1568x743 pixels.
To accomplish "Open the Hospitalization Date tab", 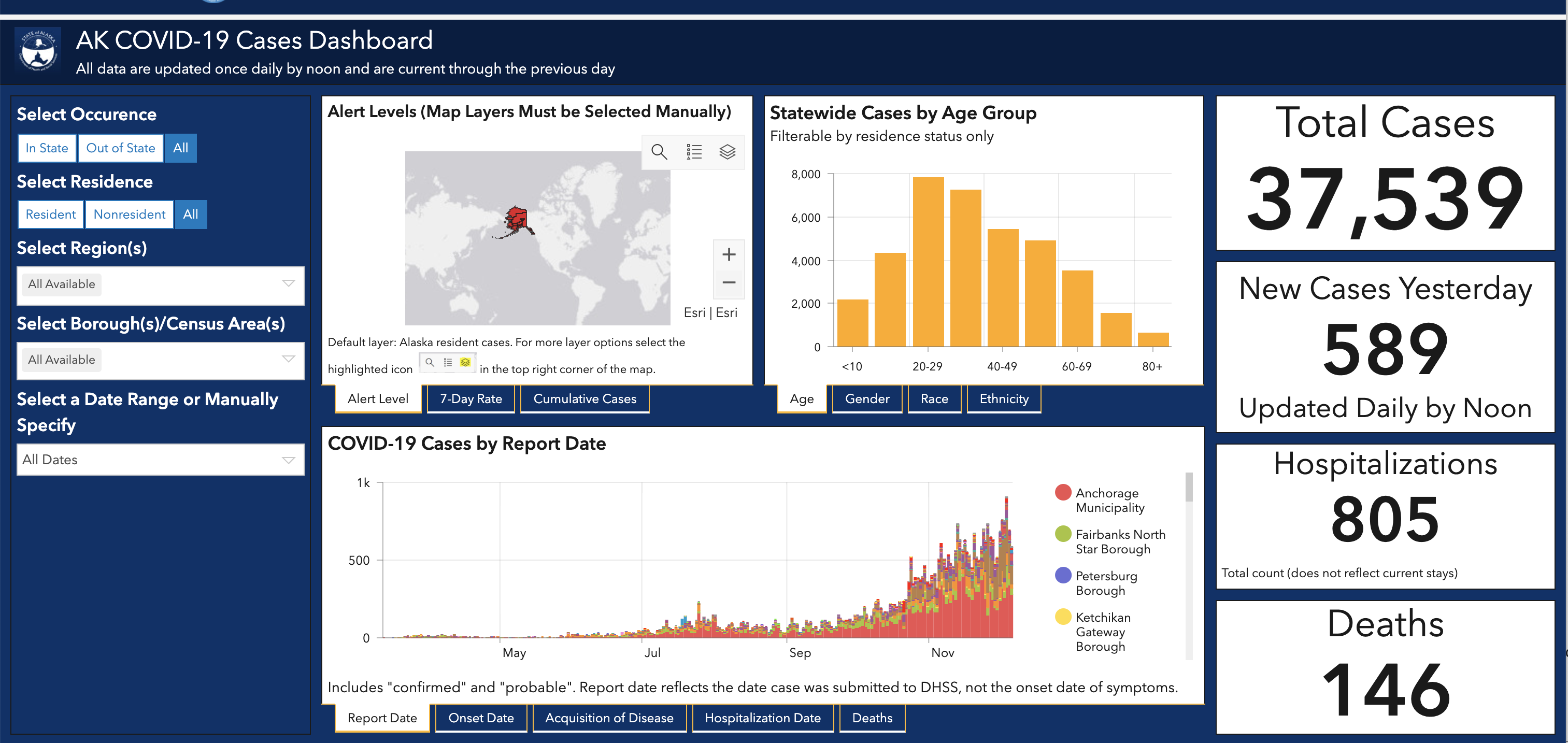I will [x=762, y=718].
